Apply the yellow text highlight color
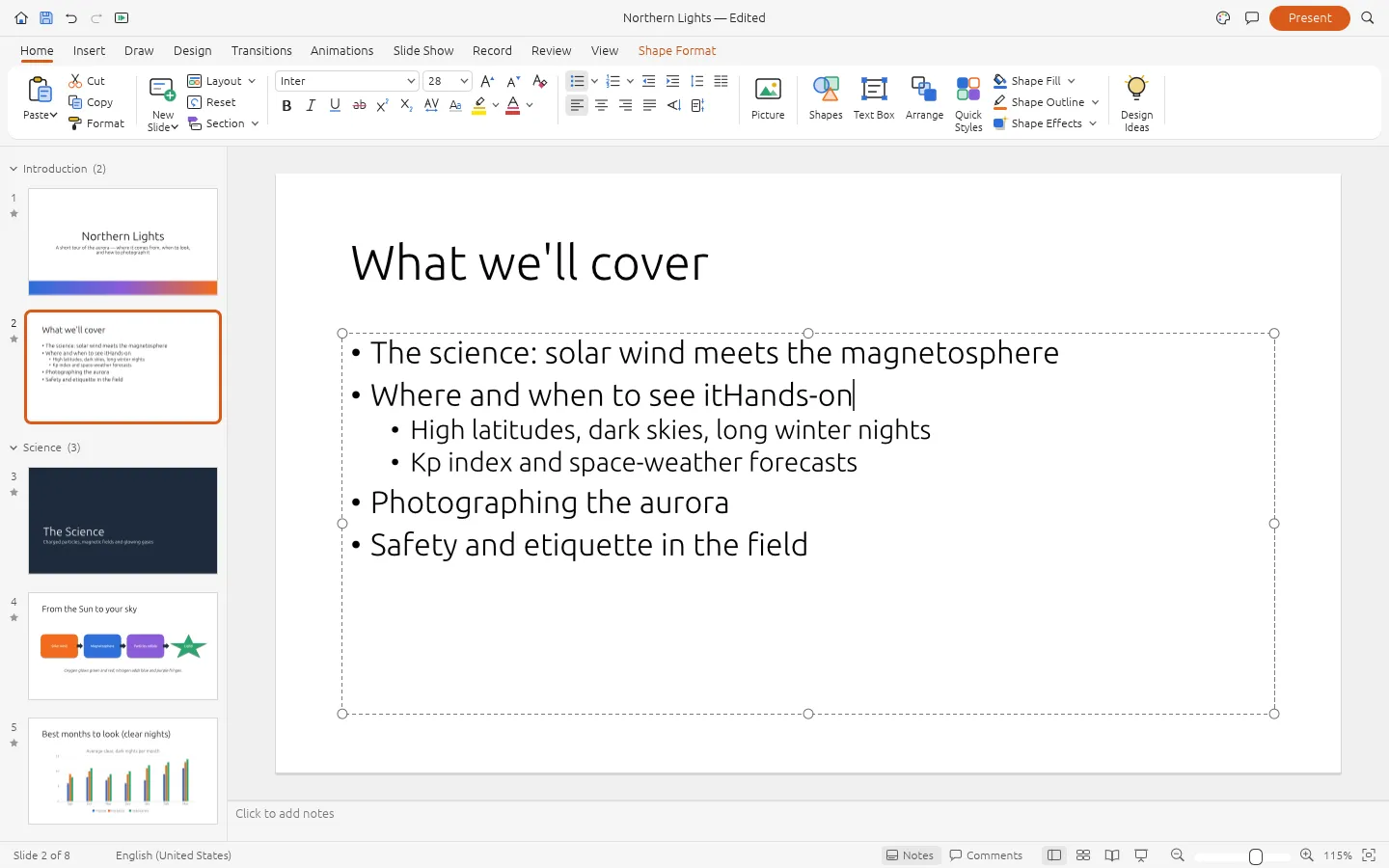The width and height of the screenshot is (1389, 868). point(479,105)
